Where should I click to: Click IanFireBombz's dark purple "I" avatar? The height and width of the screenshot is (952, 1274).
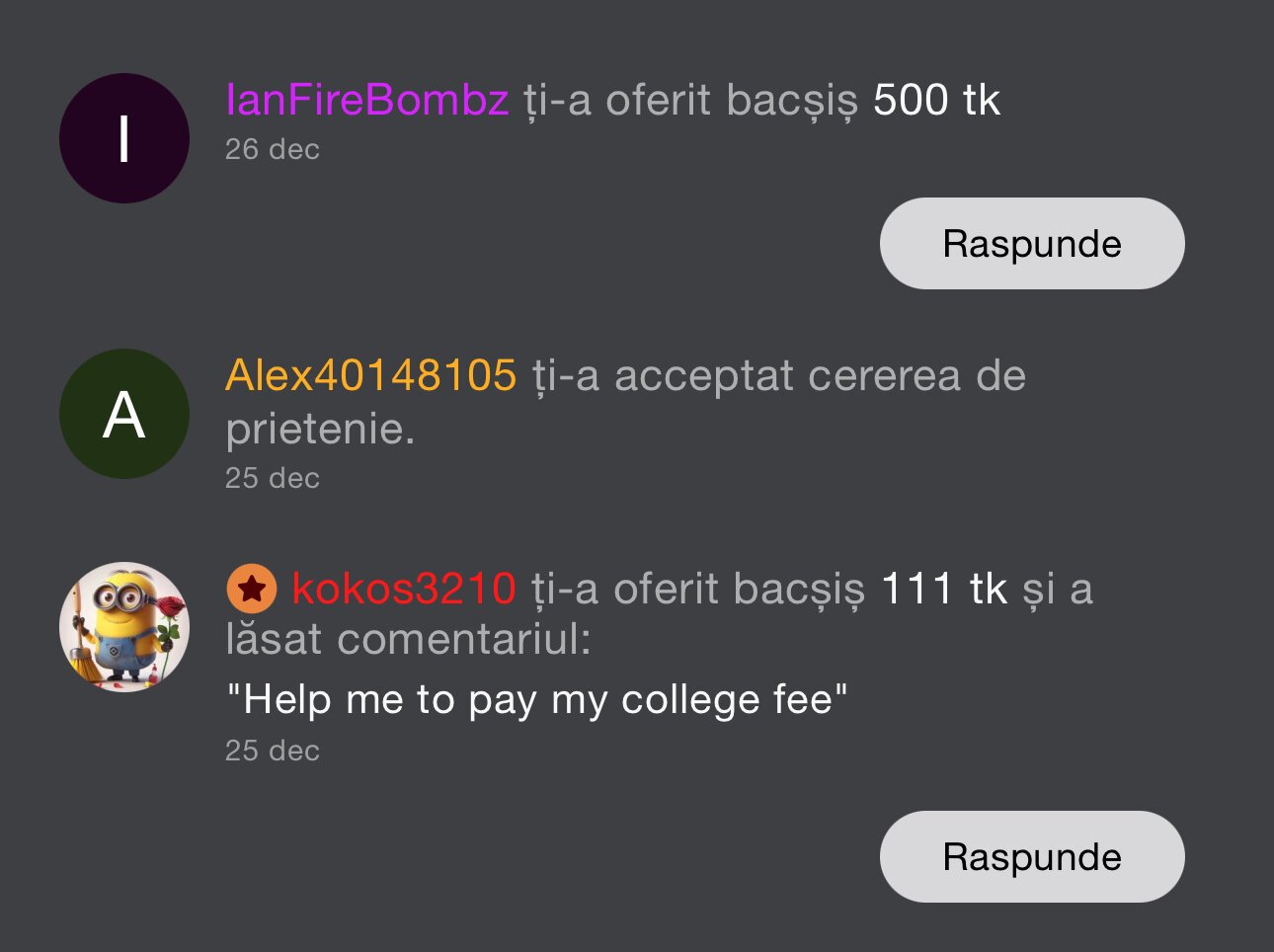click(124, 138)
